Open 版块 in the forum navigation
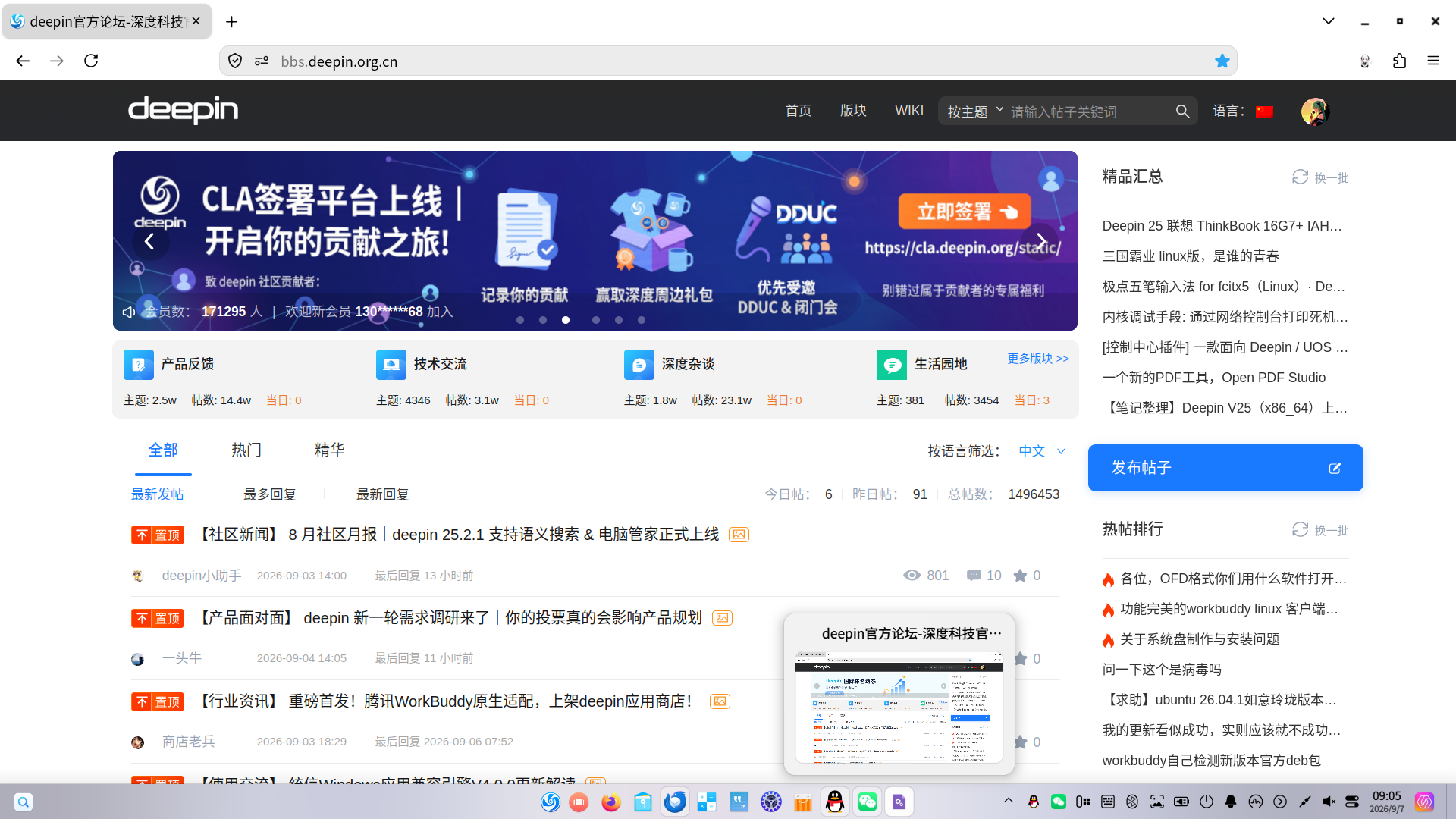The width and height of the screenshot is (1456, 819). pos(853,111)
